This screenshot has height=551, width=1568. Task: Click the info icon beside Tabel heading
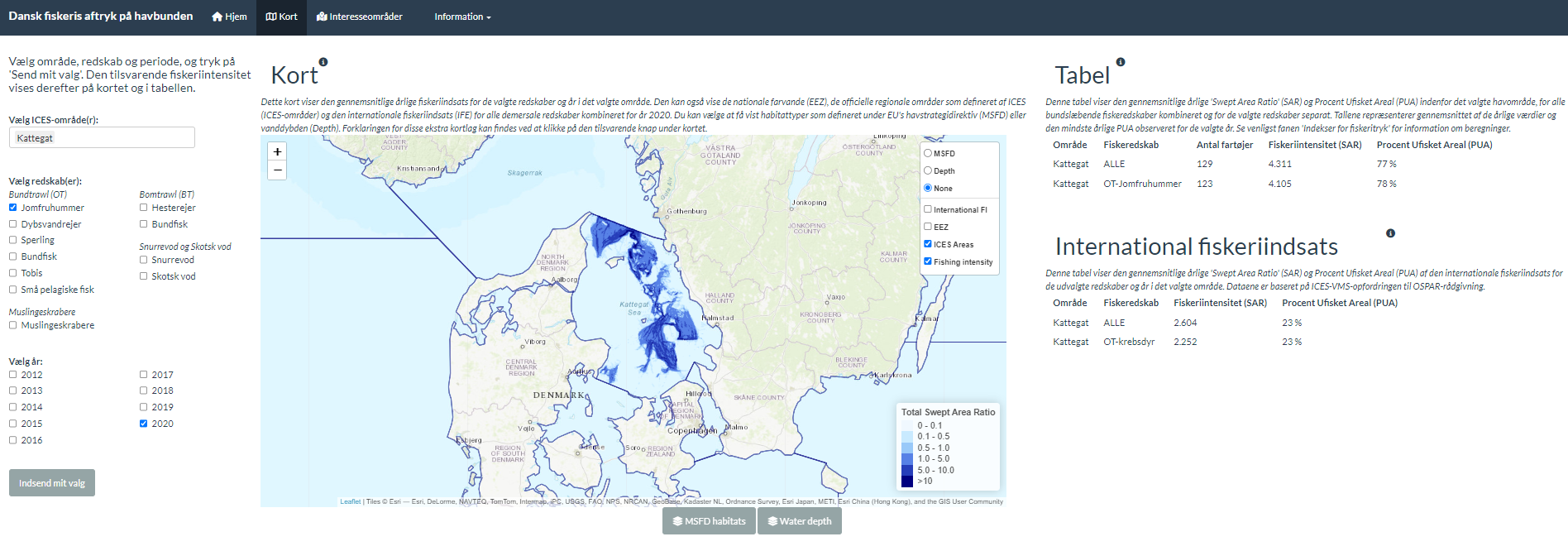[x=1121, y=62]
